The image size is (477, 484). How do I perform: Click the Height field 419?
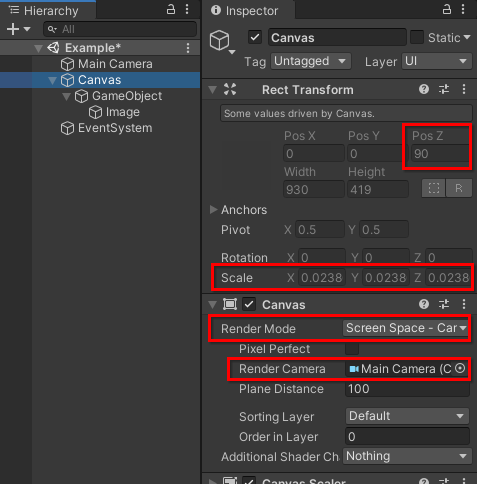pyautogui.click(x=378, y=189)
